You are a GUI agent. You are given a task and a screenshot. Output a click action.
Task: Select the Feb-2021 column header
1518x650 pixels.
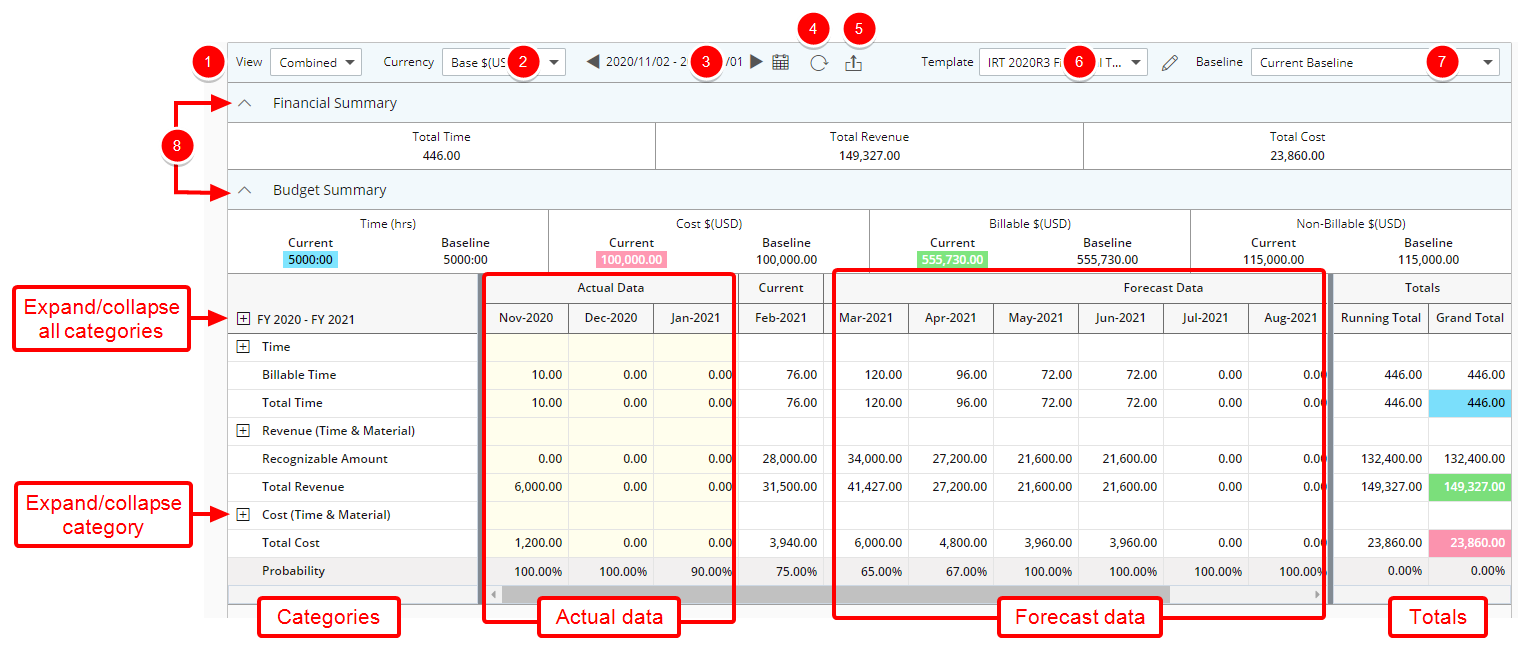coord(781,318)
